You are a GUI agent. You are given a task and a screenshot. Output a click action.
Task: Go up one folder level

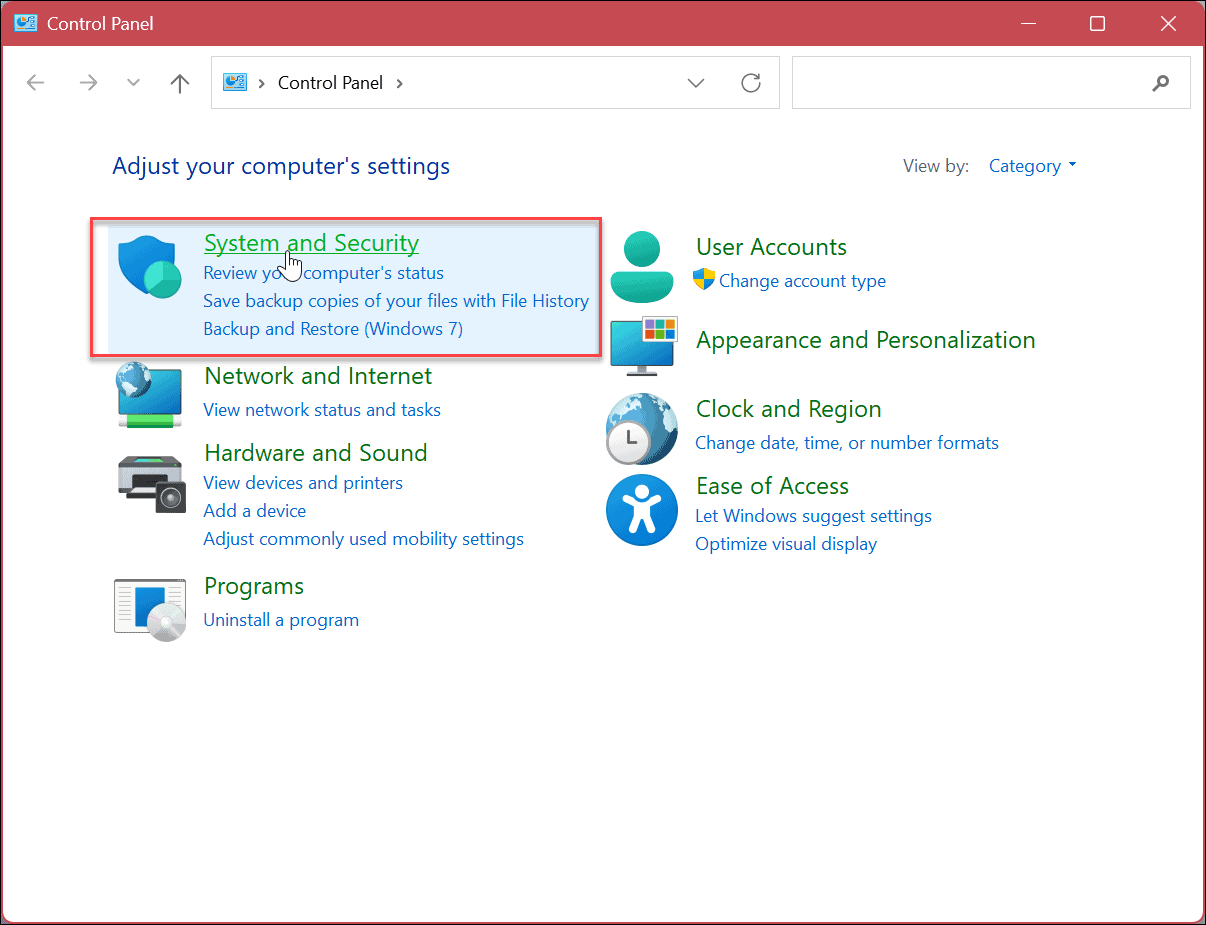180,83
